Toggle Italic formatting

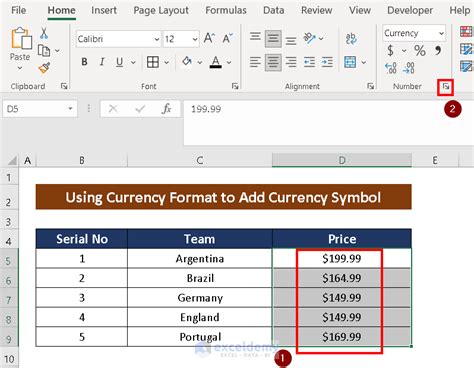tap(102, 62)
